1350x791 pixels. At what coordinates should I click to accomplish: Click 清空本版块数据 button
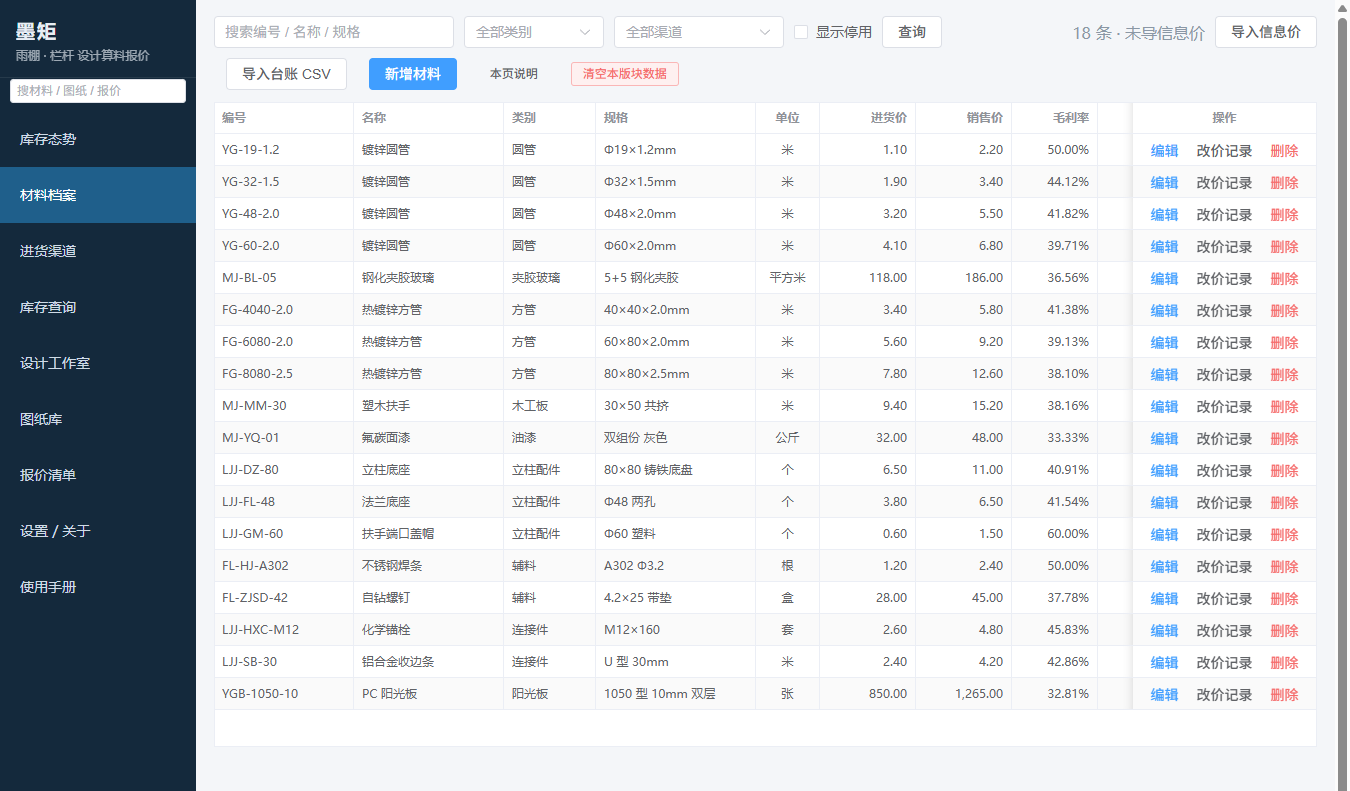click(x=625, y=74)
